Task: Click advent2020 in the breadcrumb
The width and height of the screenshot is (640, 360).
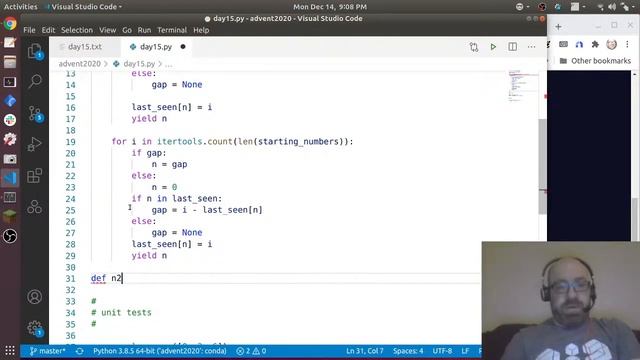Action: click(80, 64)
